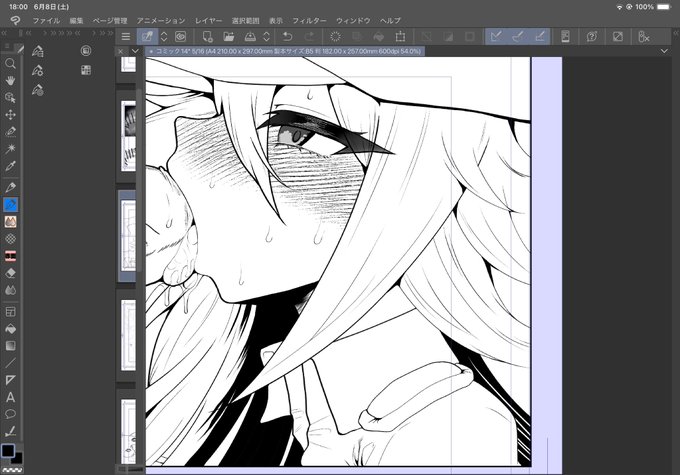The height and width of the screenshot is (475, 680).
Task: Click the touch gesture settings finger icon
Action: tap(644, 36)
